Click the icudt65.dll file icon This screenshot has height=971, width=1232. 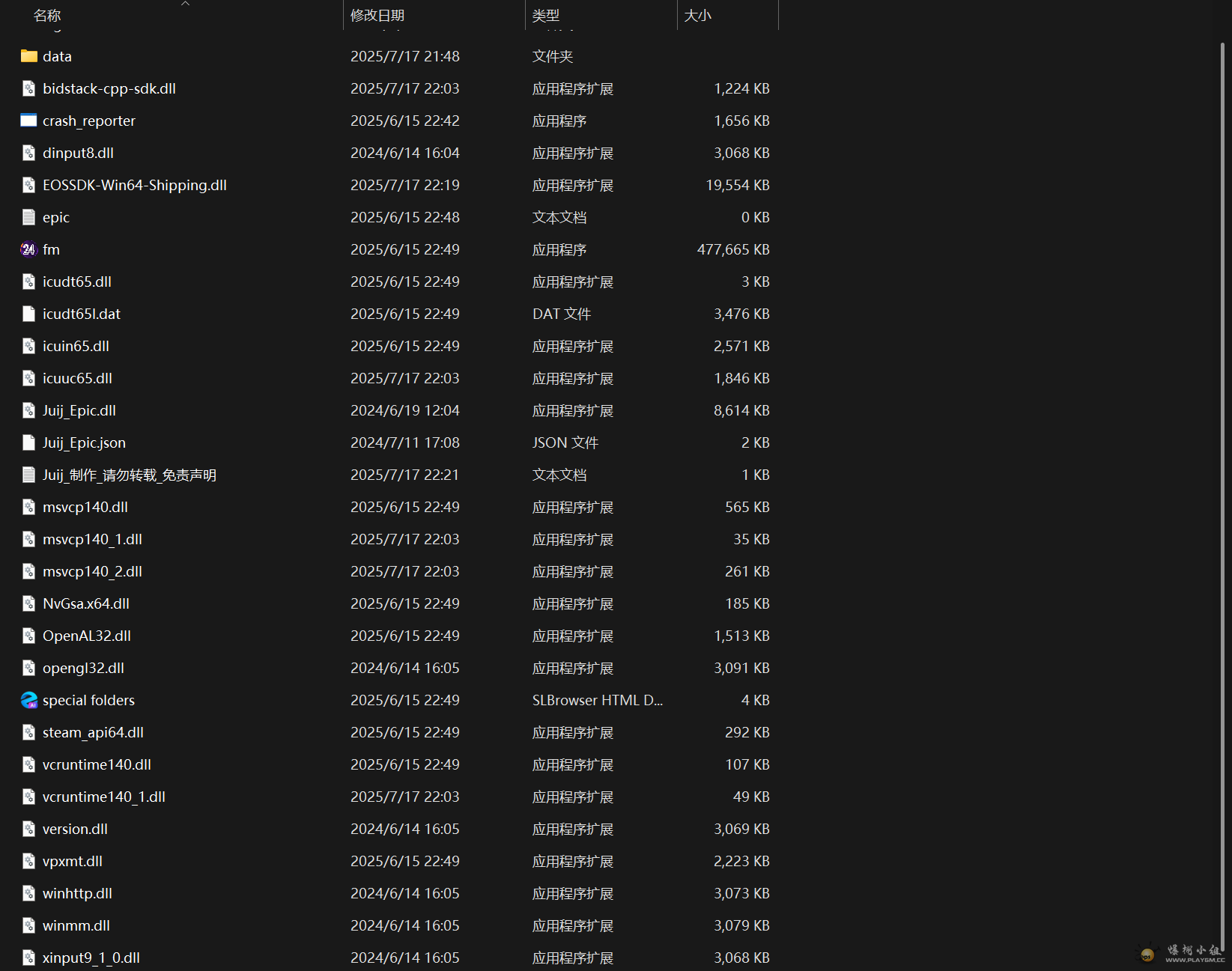(x=29, y=281)
